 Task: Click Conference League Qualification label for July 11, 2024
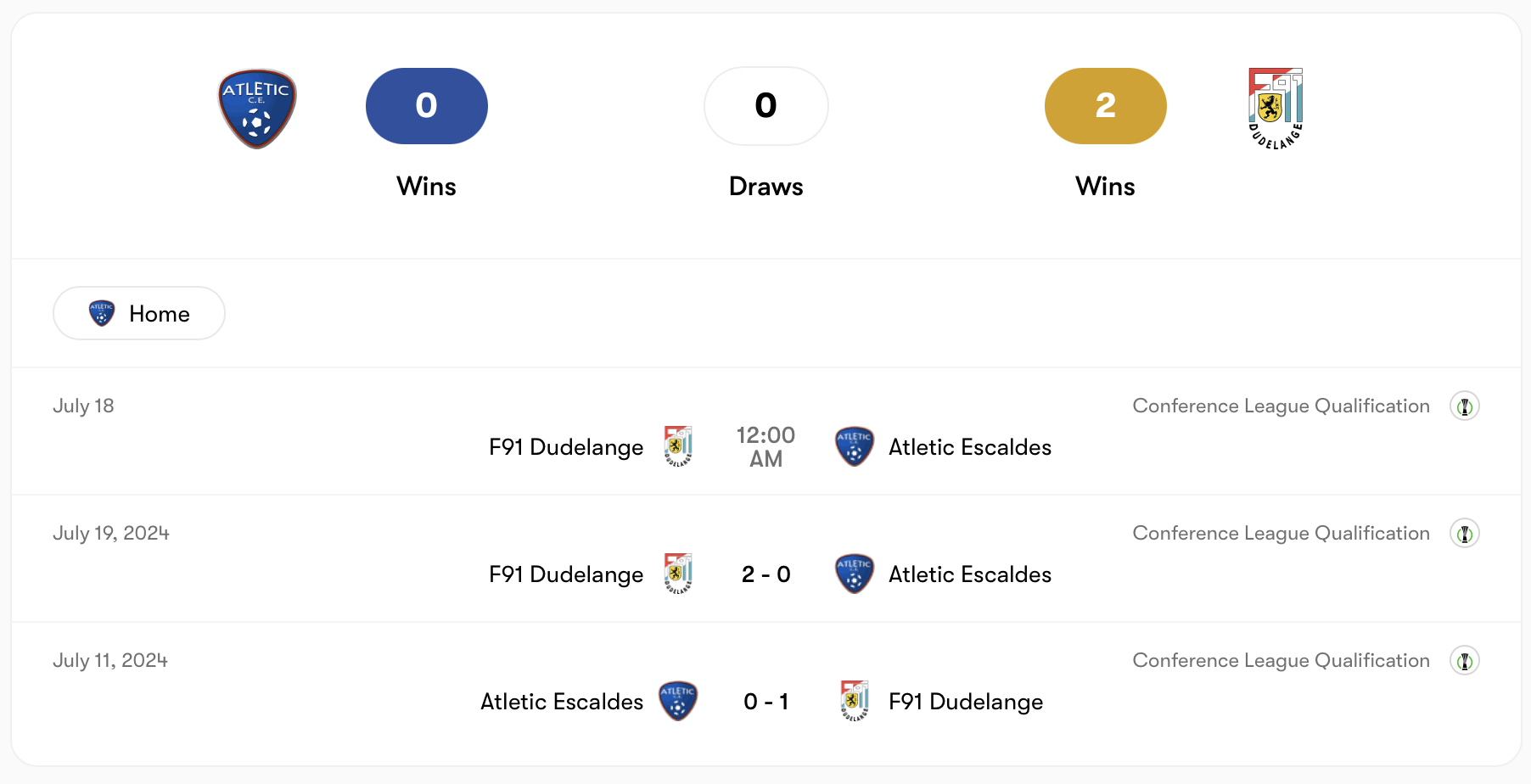point(1281,661)
